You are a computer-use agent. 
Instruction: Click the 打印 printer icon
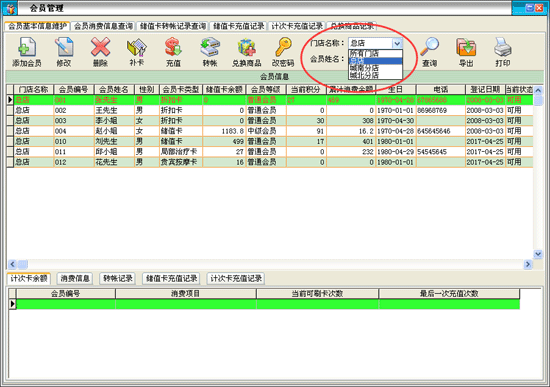503,47
